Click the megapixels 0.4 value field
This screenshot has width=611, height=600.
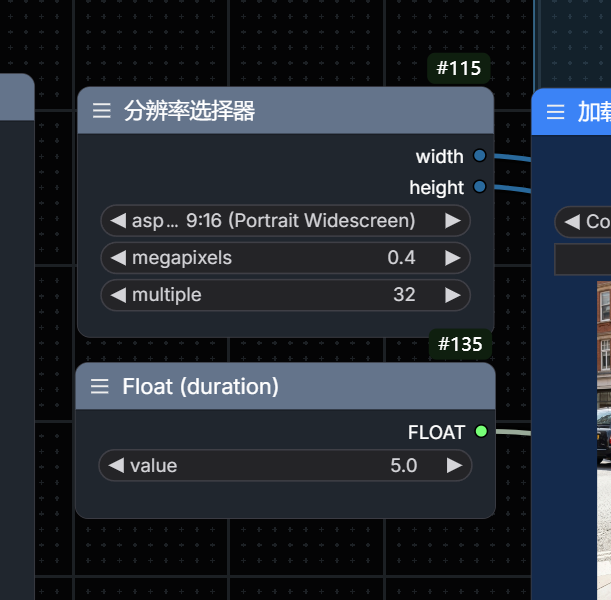pyautogui.click(x=285, y=258)
